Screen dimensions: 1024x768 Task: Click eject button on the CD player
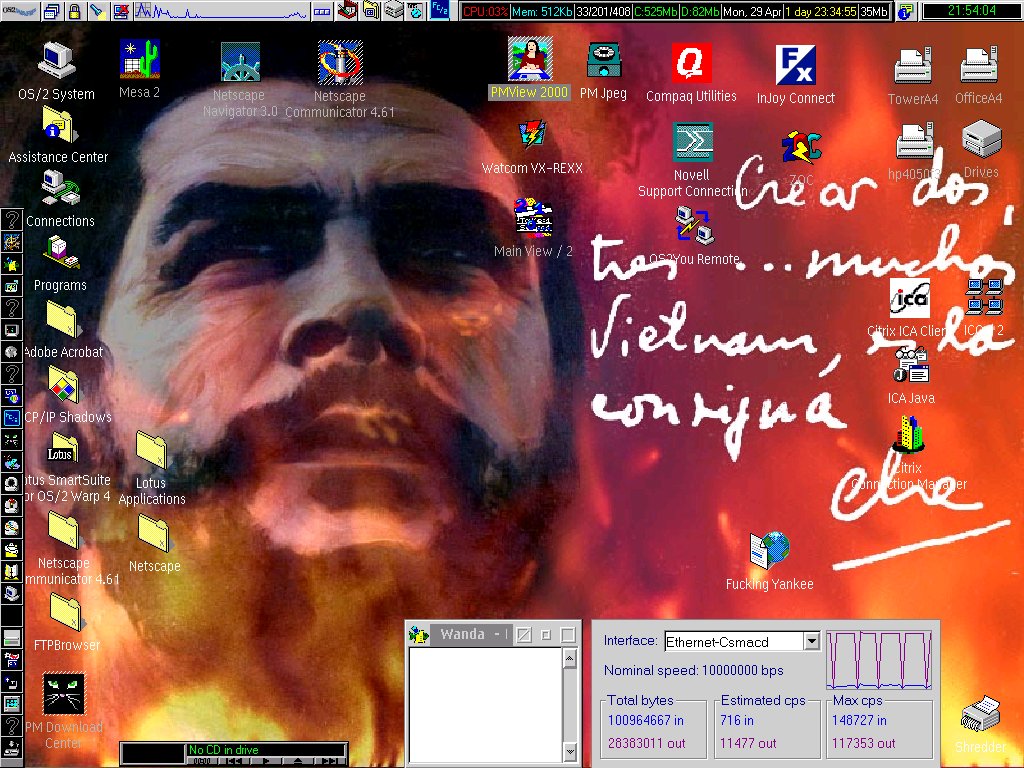click(x=297, y=761)
